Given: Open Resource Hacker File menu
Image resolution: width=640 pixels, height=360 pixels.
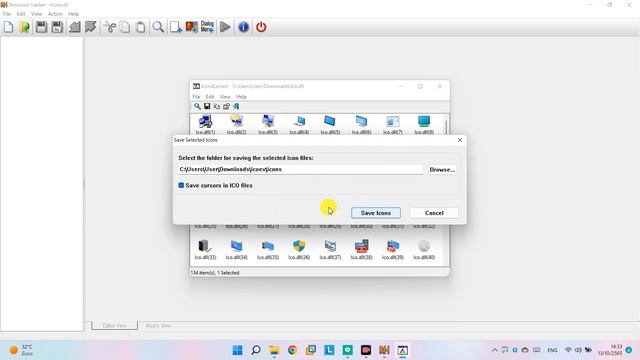Looking at the screenshot, I should 7,14.
